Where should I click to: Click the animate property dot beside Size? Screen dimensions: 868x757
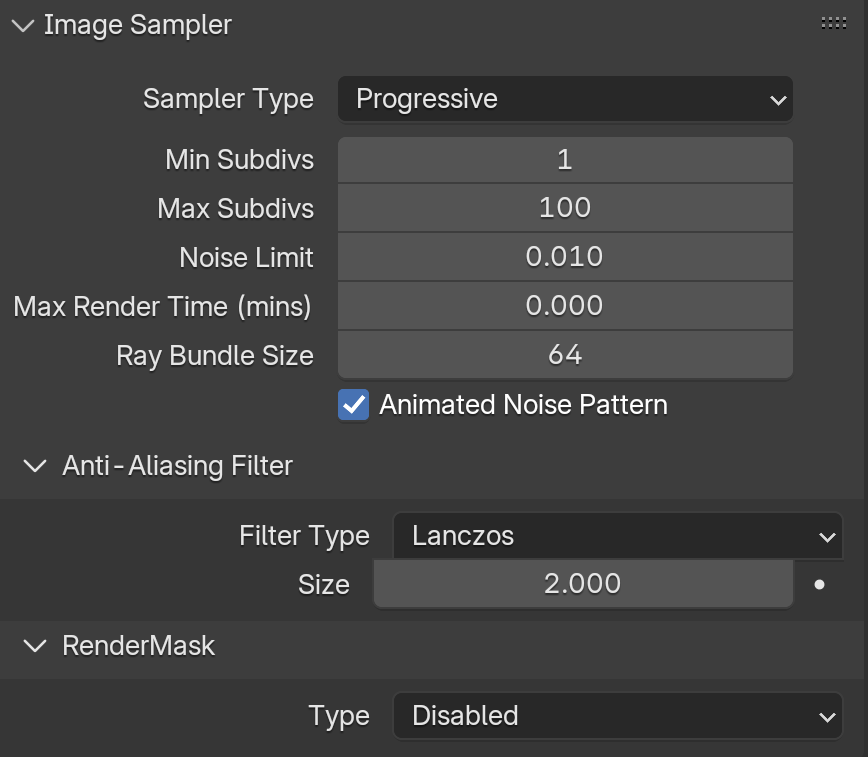(820, 584)
